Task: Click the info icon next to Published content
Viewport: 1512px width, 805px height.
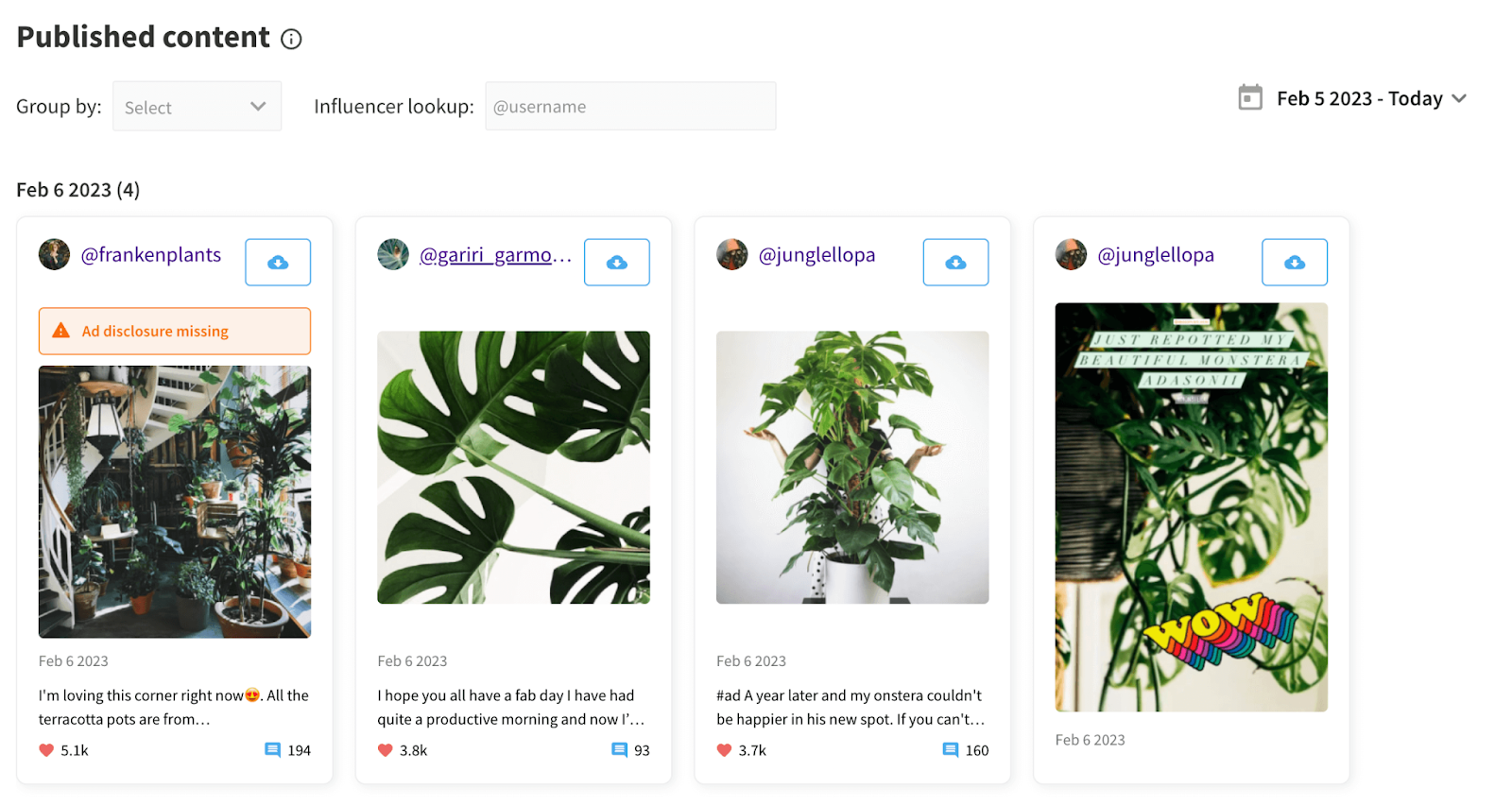Action: click(x=291, y=39)
